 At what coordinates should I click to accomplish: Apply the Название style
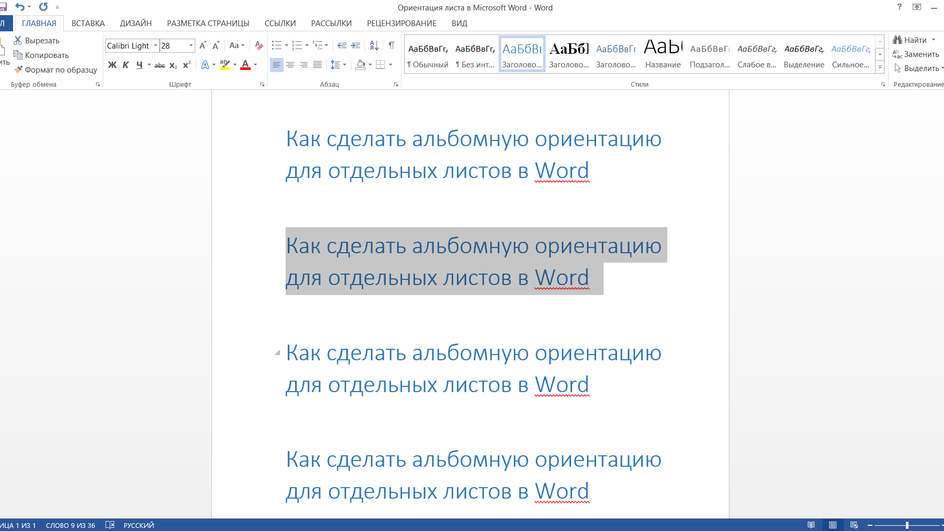coord(662,54)
